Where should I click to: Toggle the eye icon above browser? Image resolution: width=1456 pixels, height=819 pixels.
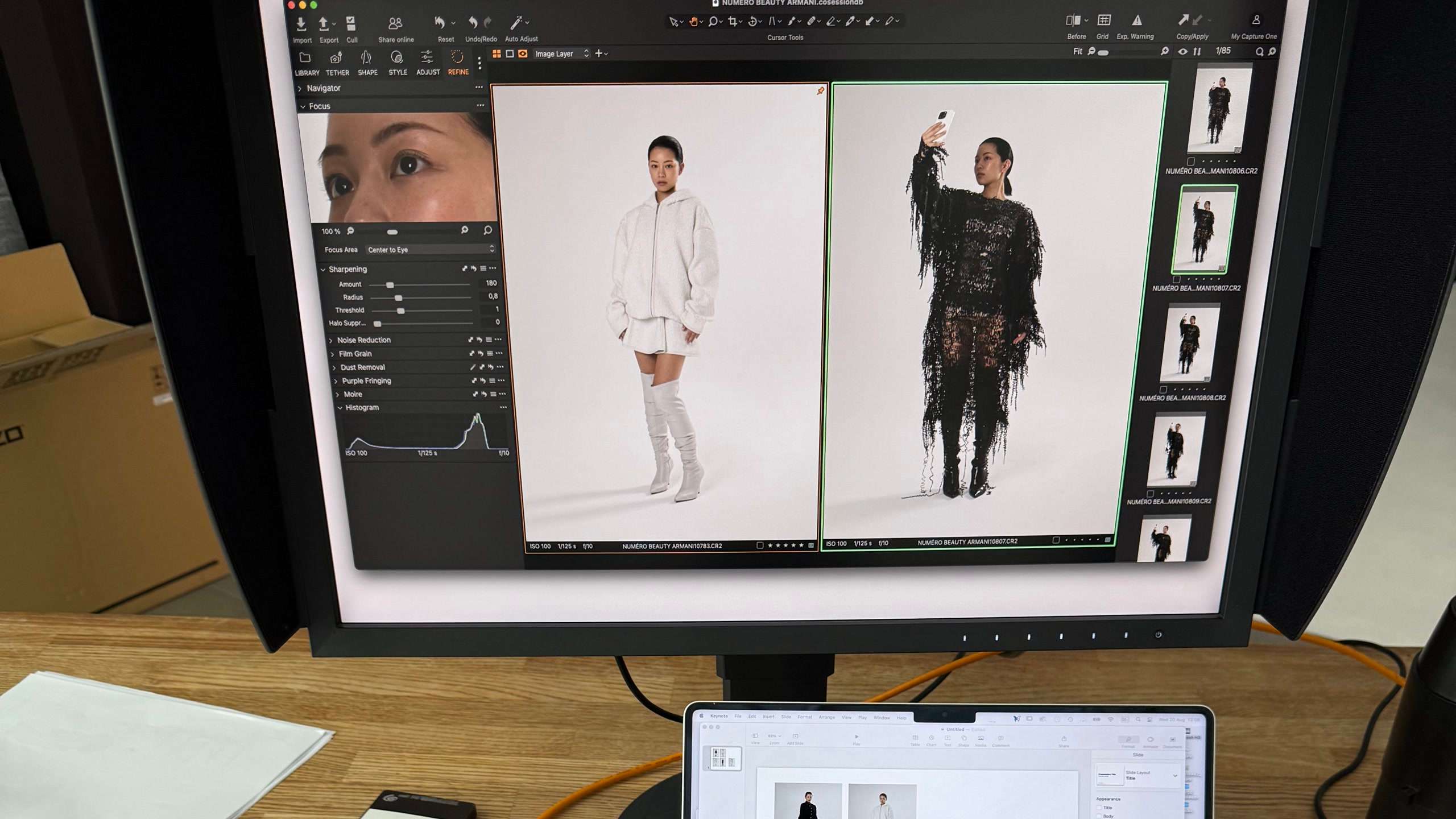pos(1182,52)
